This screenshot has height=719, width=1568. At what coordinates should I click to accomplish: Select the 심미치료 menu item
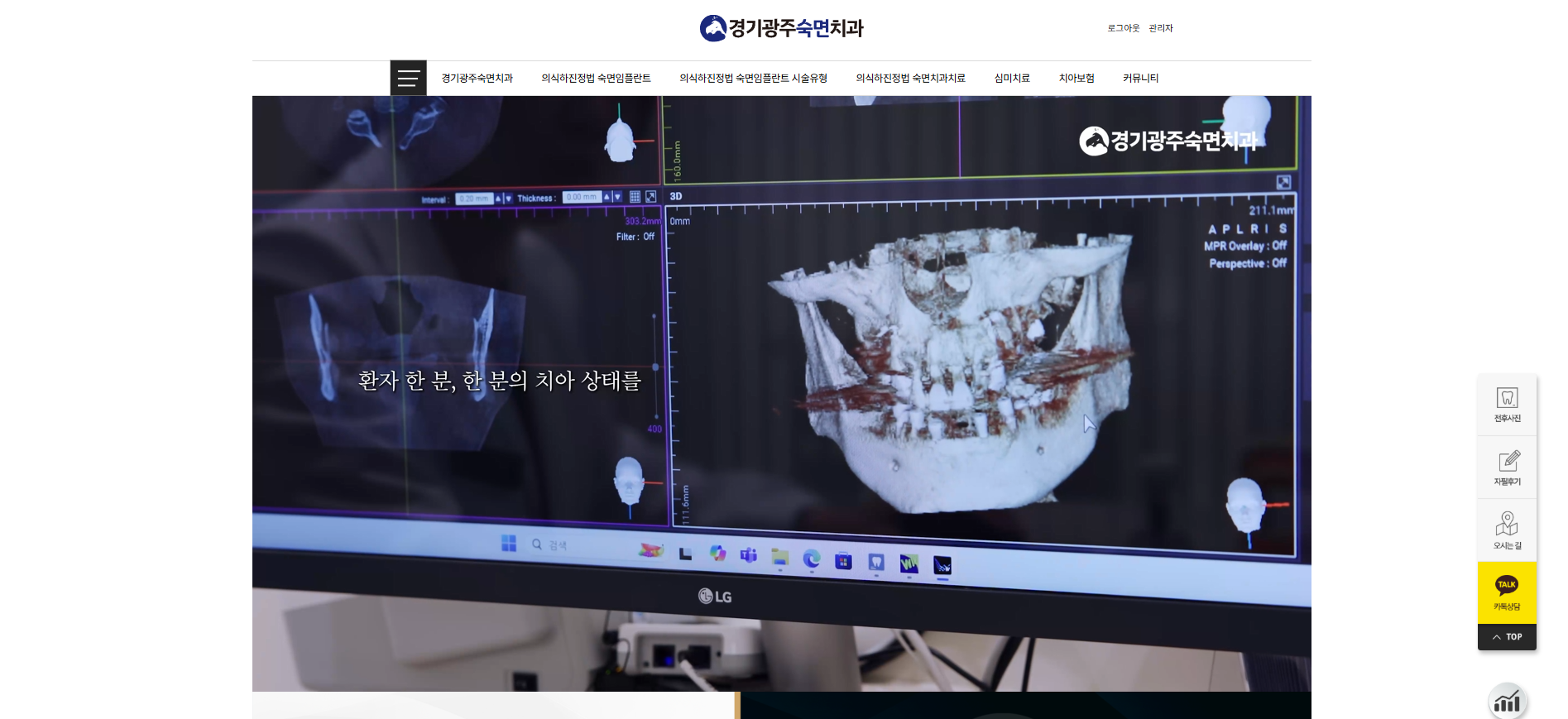tap(1012, 79)
